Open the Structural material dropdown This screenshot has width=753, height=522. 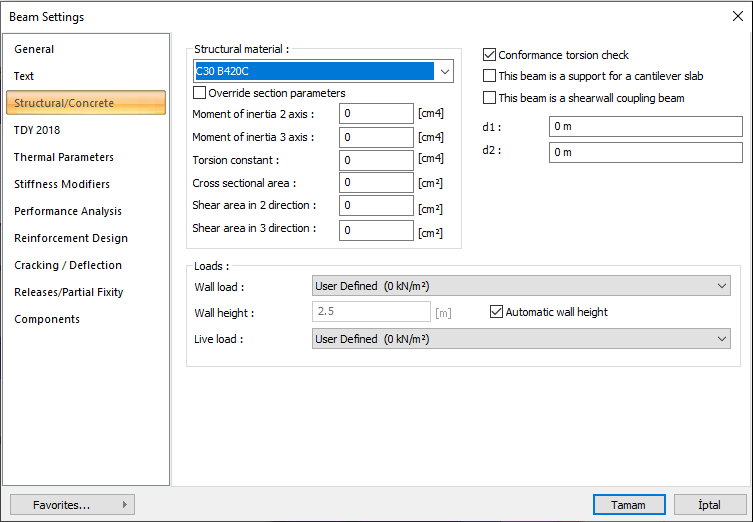[445, 72]
